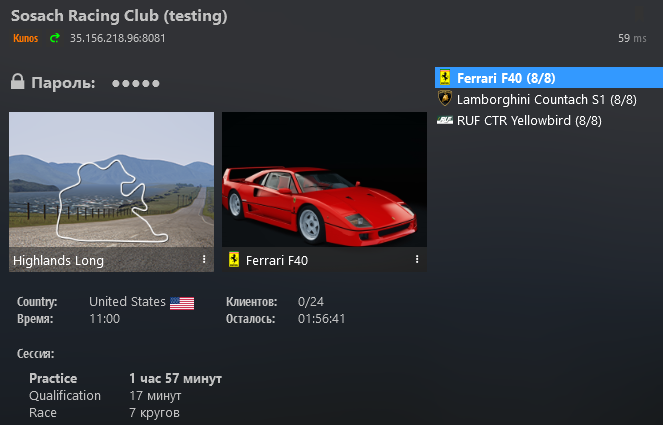The image size is (663, 425).
Task: Click the 17 минут qualification duration
Action: pos(155,395)
